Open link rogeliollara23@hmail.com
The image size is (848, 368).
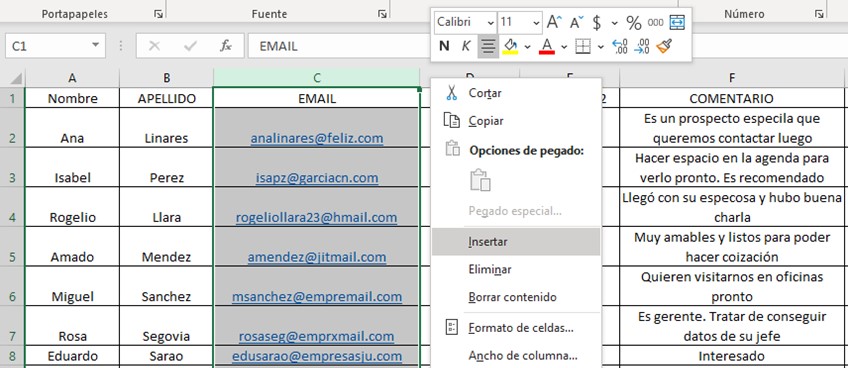(x=316, y=217)
